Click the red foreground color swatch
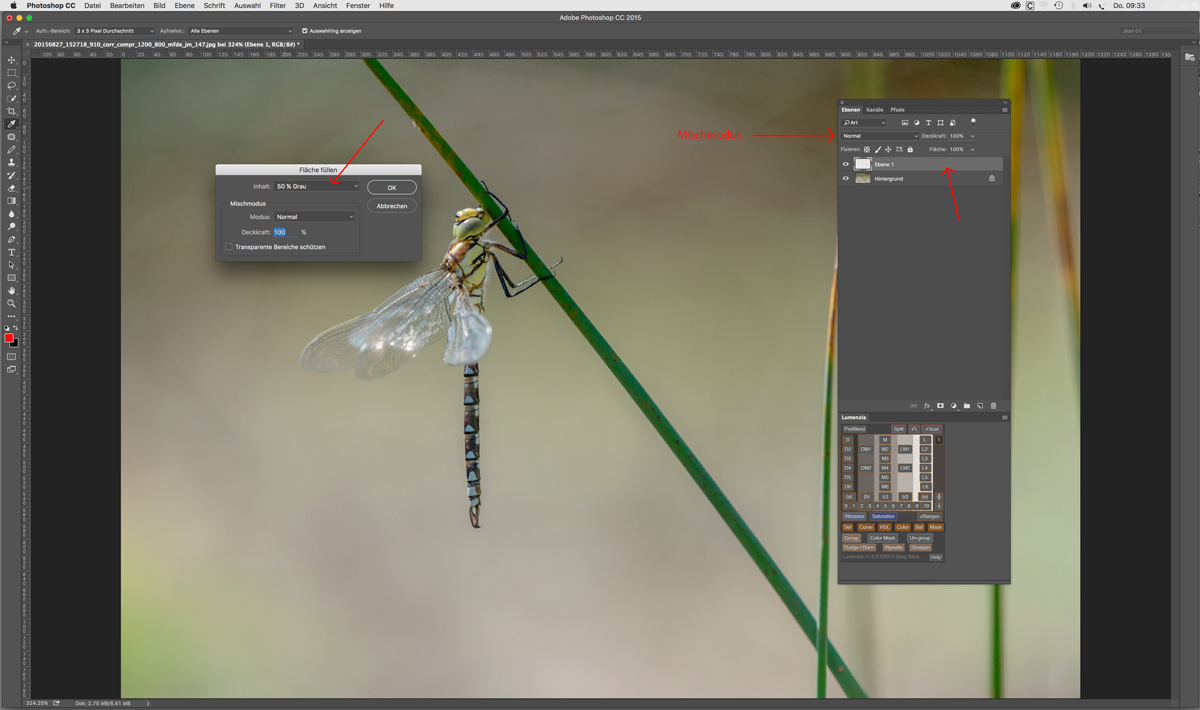This screenshot has width=1200, height=710. 9,339
